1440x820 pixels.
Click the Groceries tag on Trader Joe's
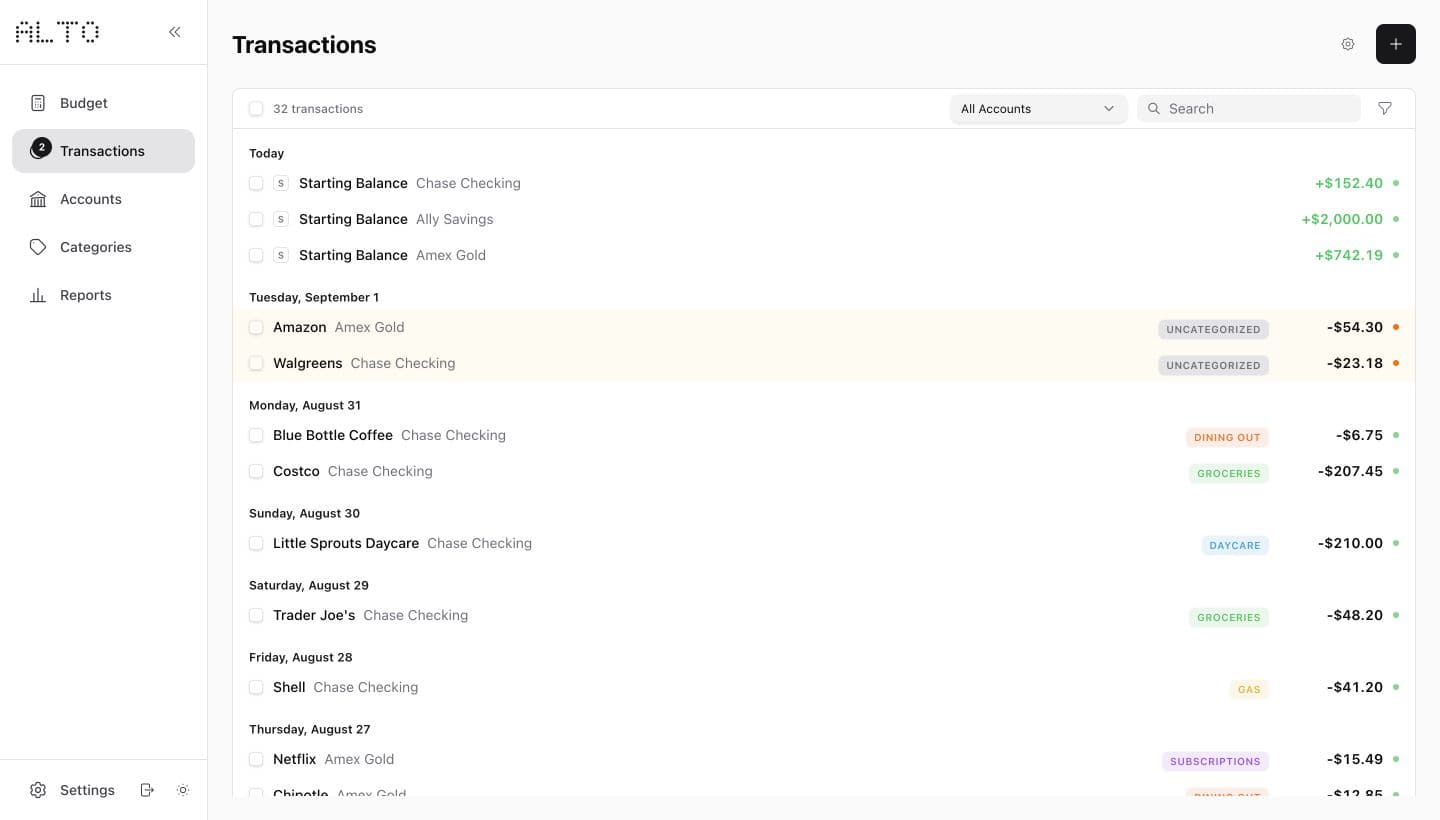coord(1229,617)
